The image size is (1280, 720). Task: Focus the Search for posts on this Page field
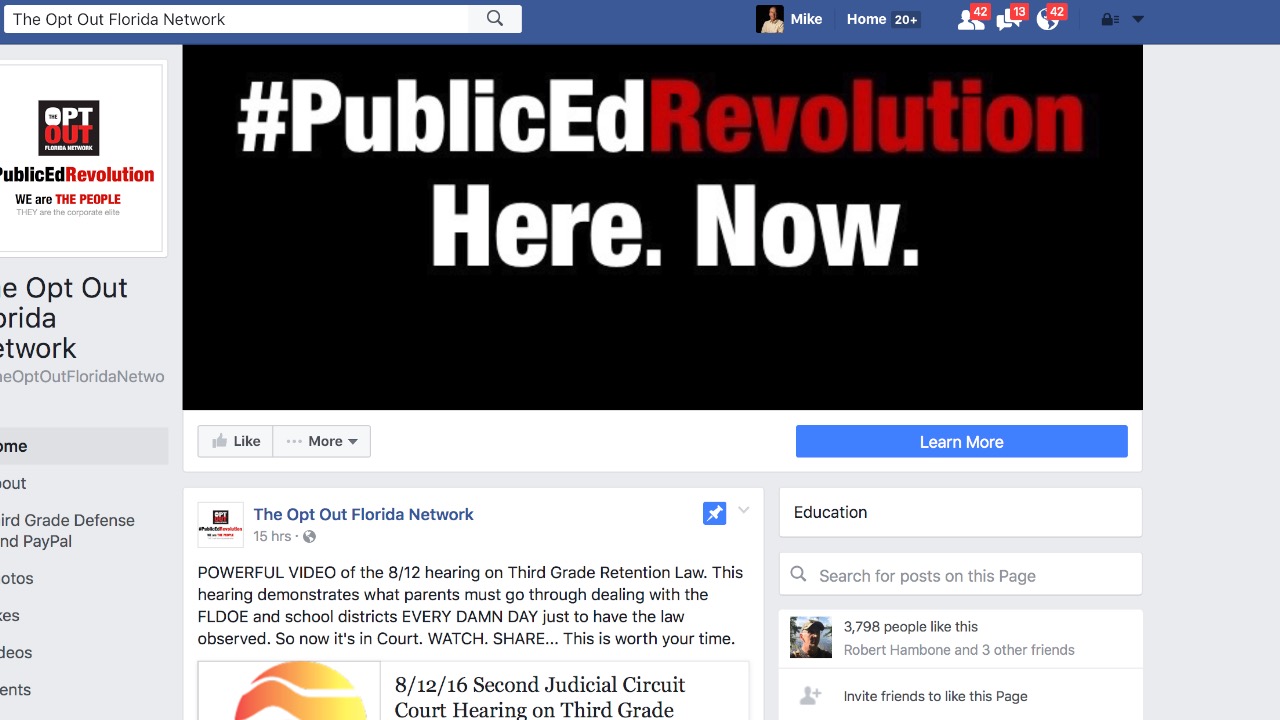(x=960, y=575)
